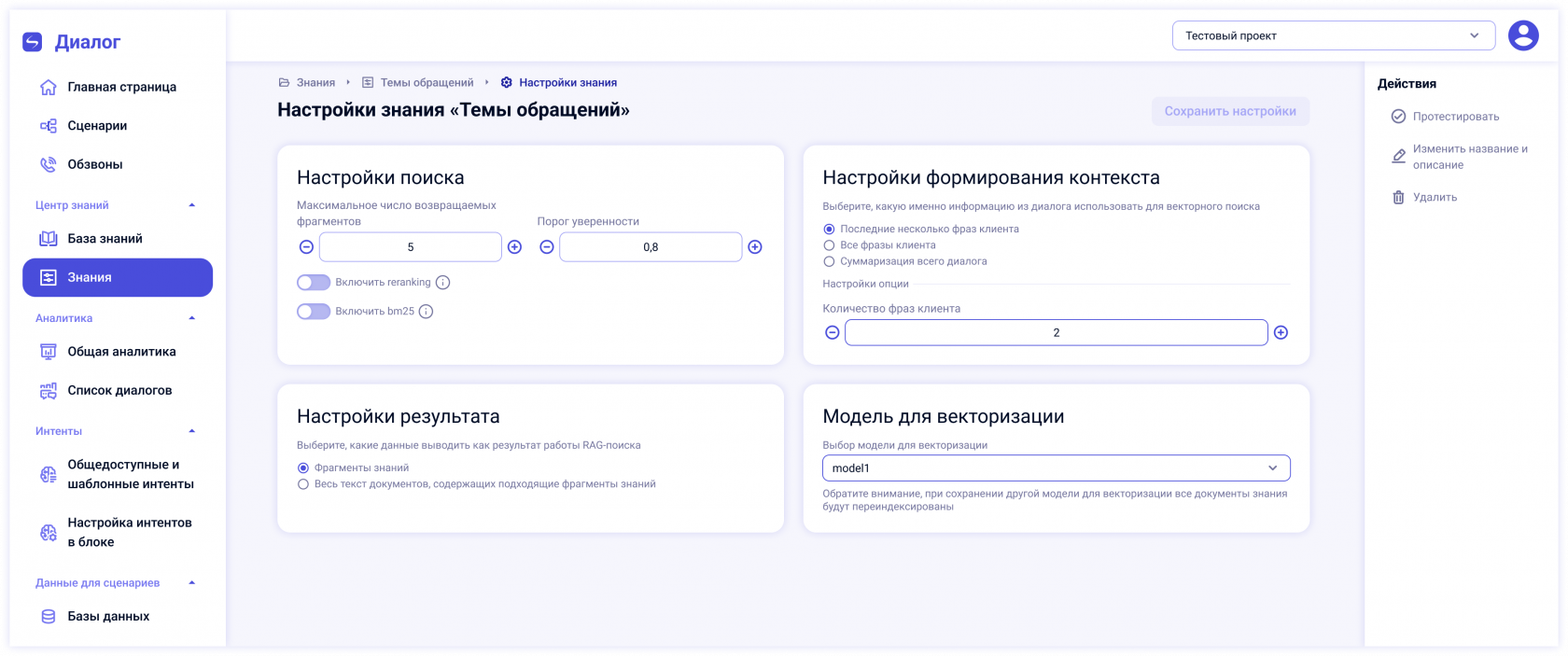This screenshot has width=1568, height=656.
Task: Open the model1 vectorization dropdown
Action: point(1056,468)
